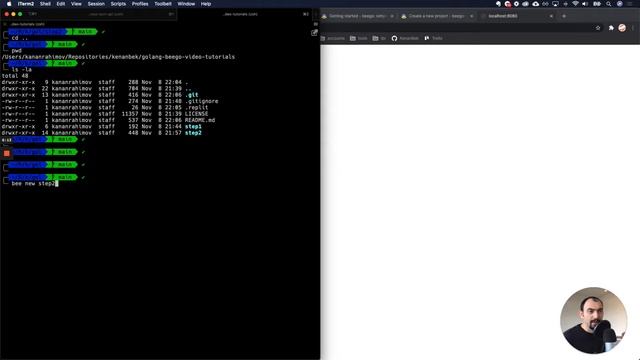Click the compose icon in iTerm2
The image size is (640, 360).
coord(314,32)
